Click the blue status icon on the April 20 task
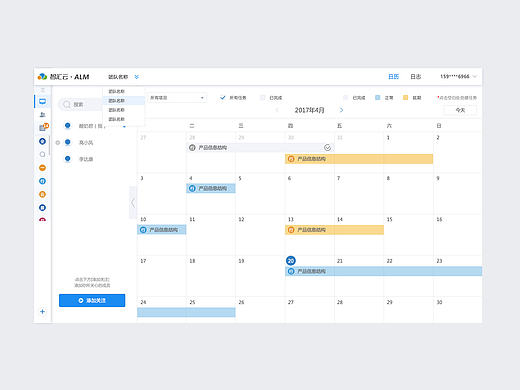 [291, 271]
